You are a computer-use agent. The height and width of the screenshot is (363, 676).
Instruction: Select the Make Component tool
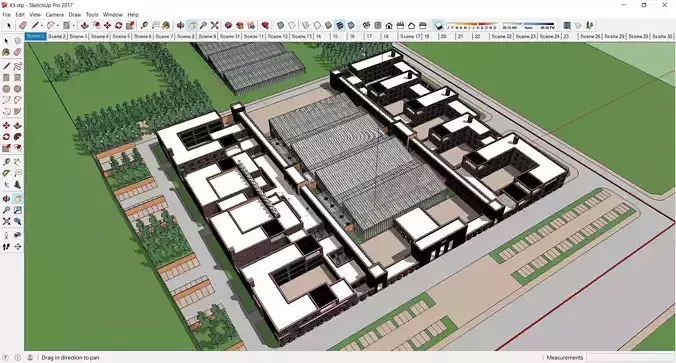pos(18,41)
